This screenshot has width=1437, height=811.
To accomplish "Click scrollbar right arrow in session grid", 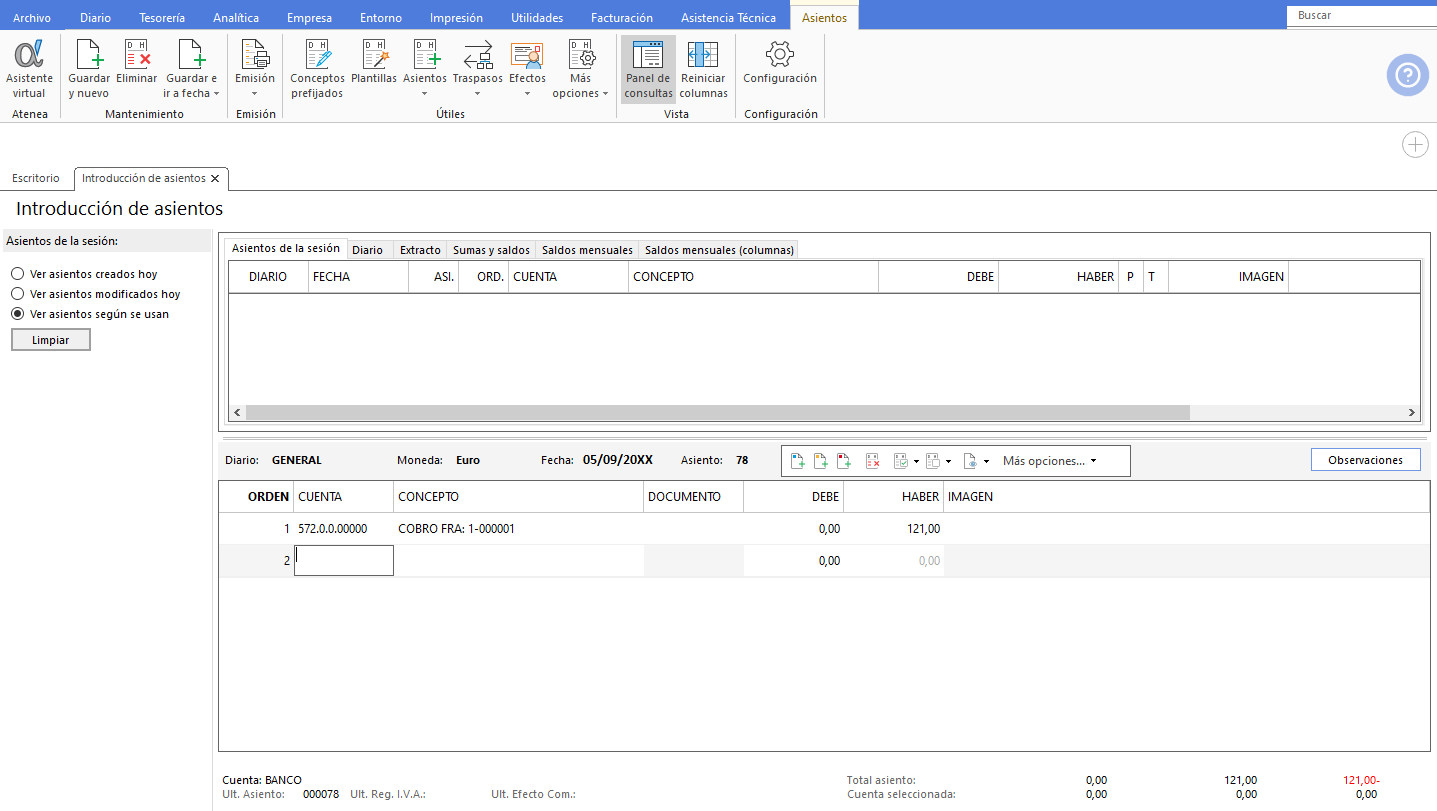I will click(1411, 412).
